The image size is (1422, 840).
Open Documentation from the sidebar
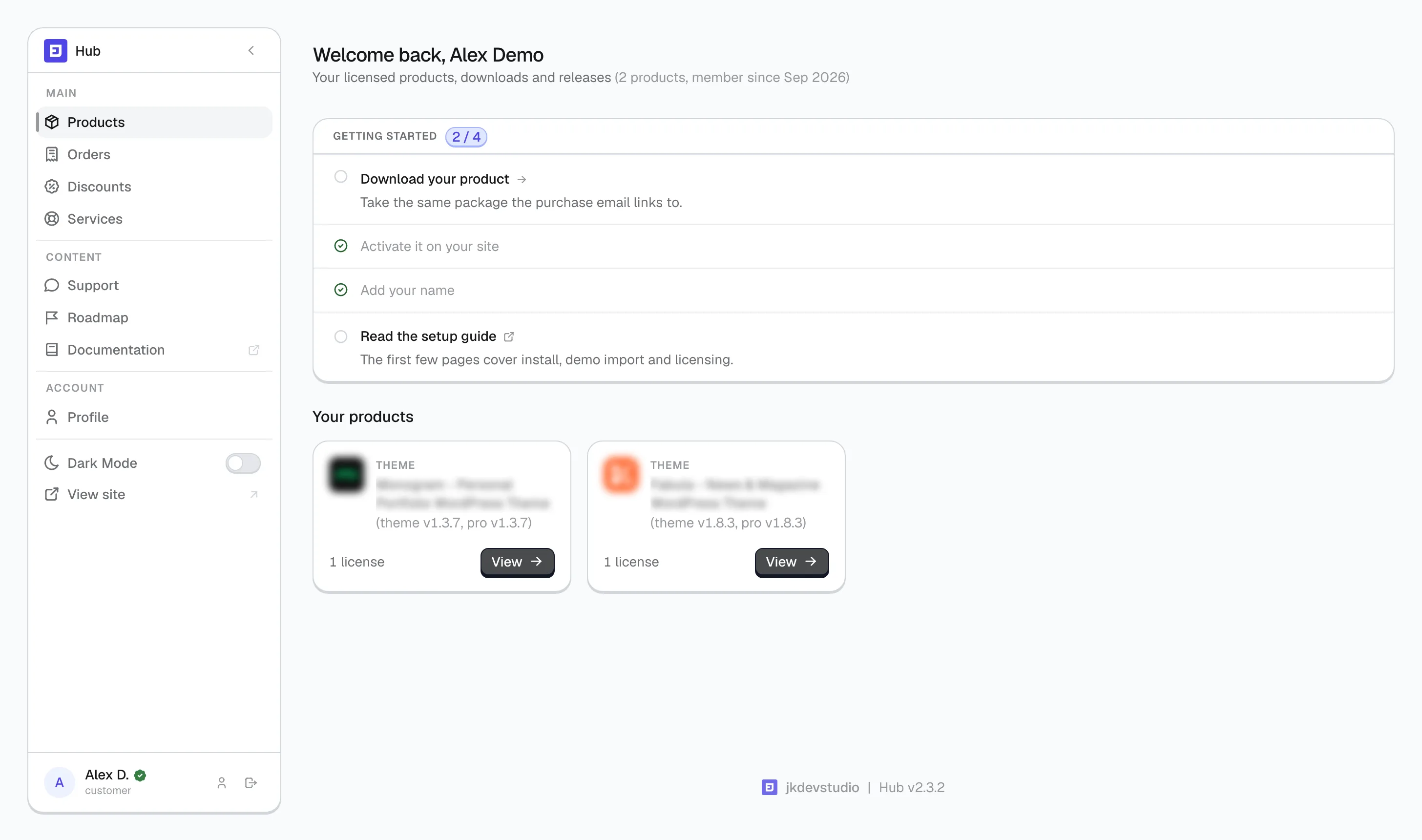pyautogui.click(x=154, y=350)
